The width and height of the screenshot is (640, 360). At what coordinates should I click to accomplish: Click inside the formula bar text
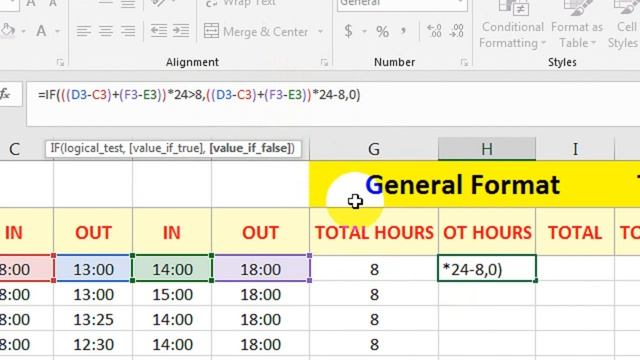[199, 95]
